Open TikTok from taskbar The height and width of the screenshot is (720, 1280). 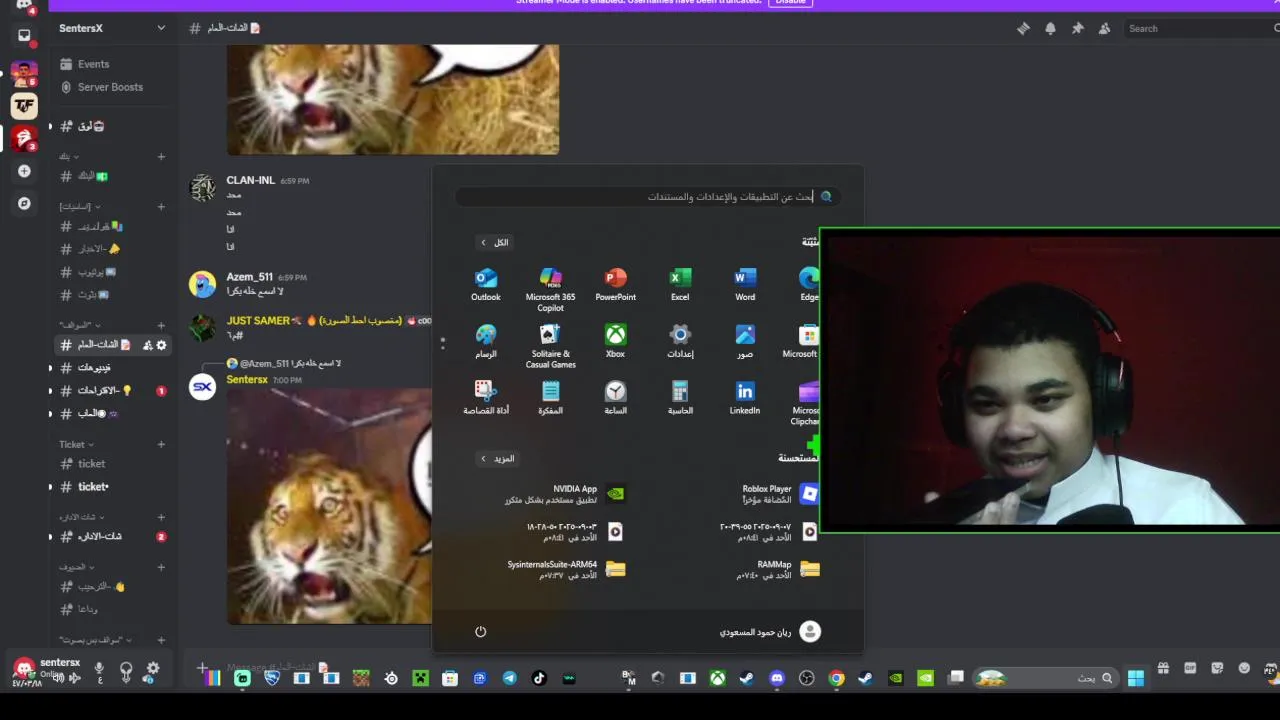tap(539, 678)
